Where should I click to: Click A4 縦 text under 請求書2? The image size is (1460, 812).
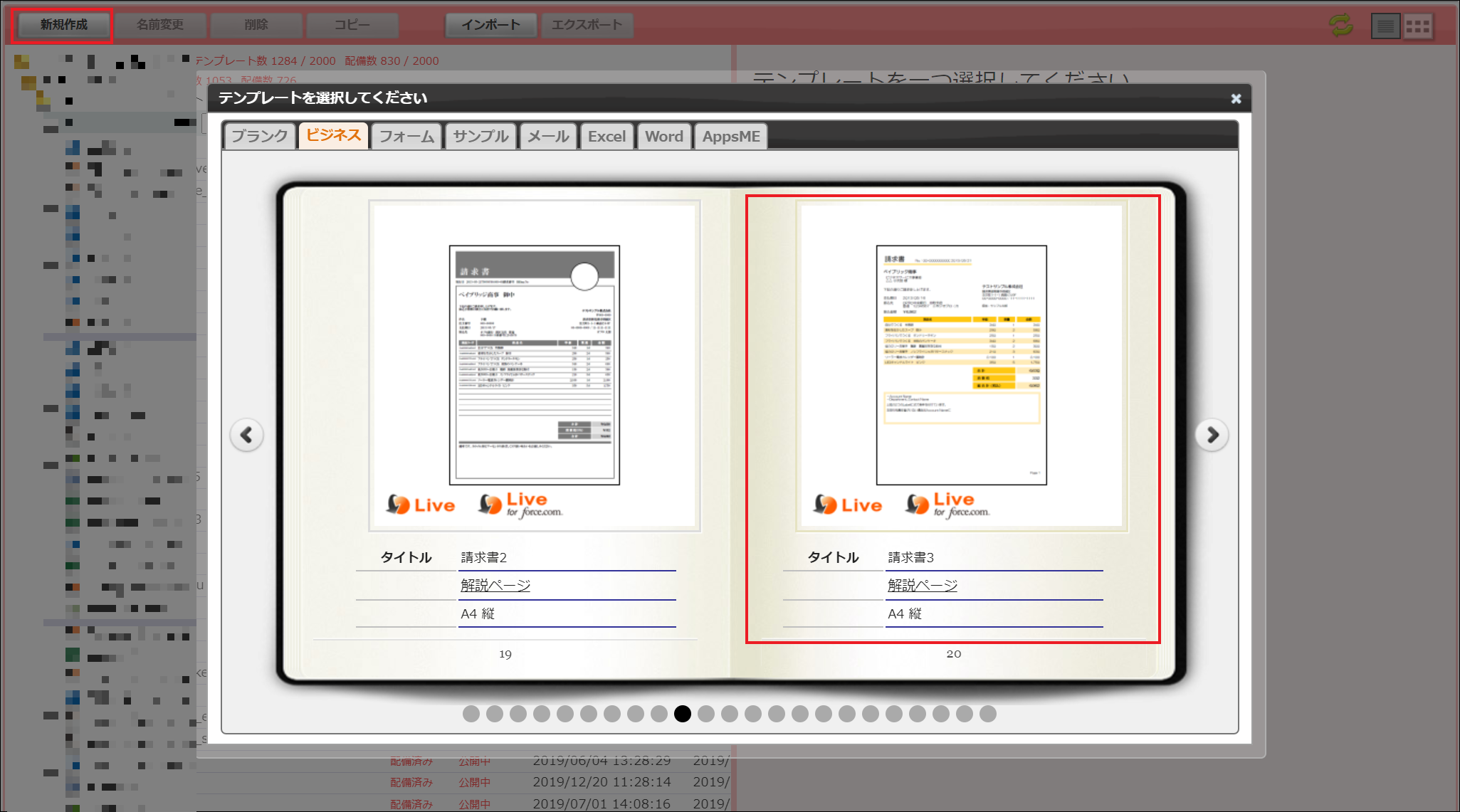(478, 613)
